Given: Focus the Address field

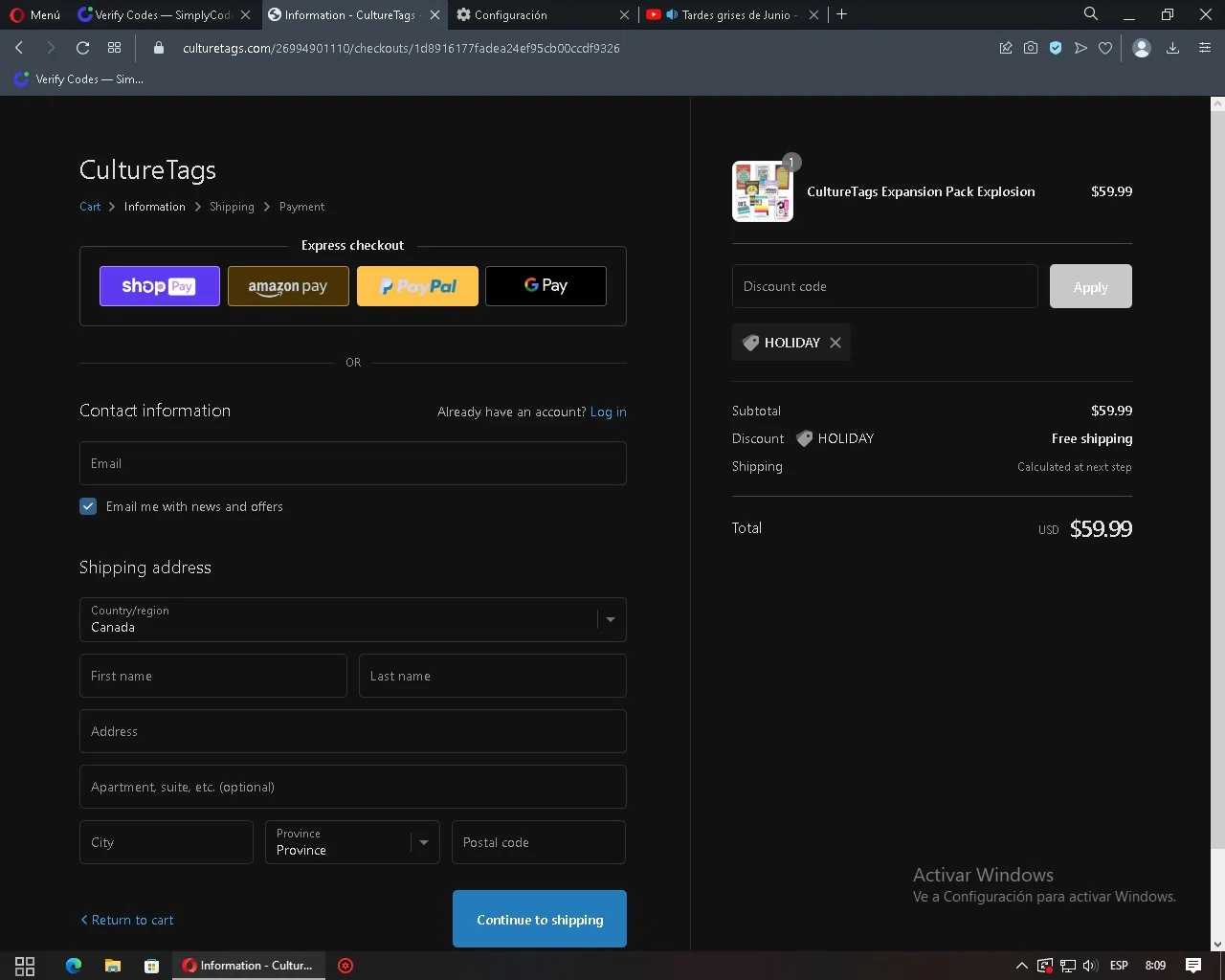Looking at the screenshot, I should (353, 731).
